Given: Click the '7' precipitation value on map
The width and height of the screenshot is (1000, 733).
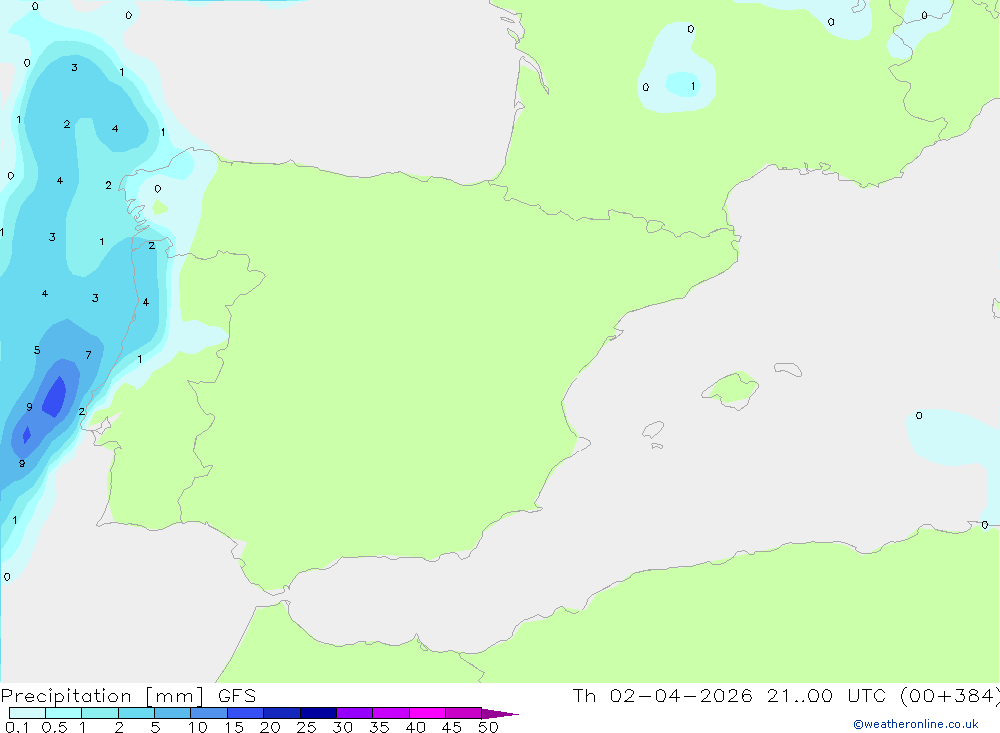Looking at the screenshot, I should pos(88,355).
